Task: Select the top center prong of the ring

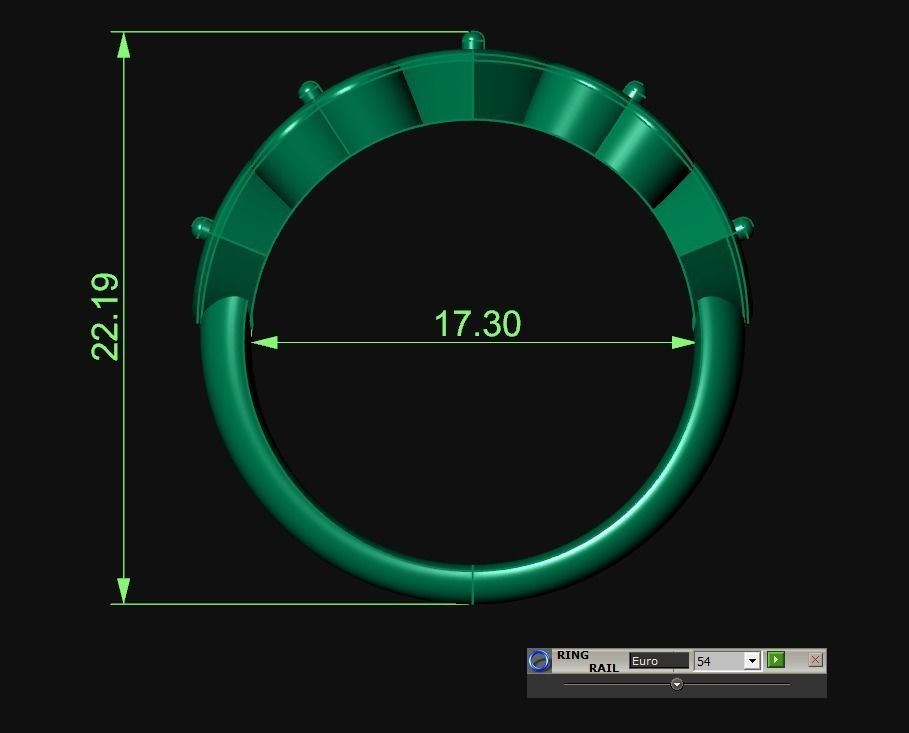Action: click(473, 41)
